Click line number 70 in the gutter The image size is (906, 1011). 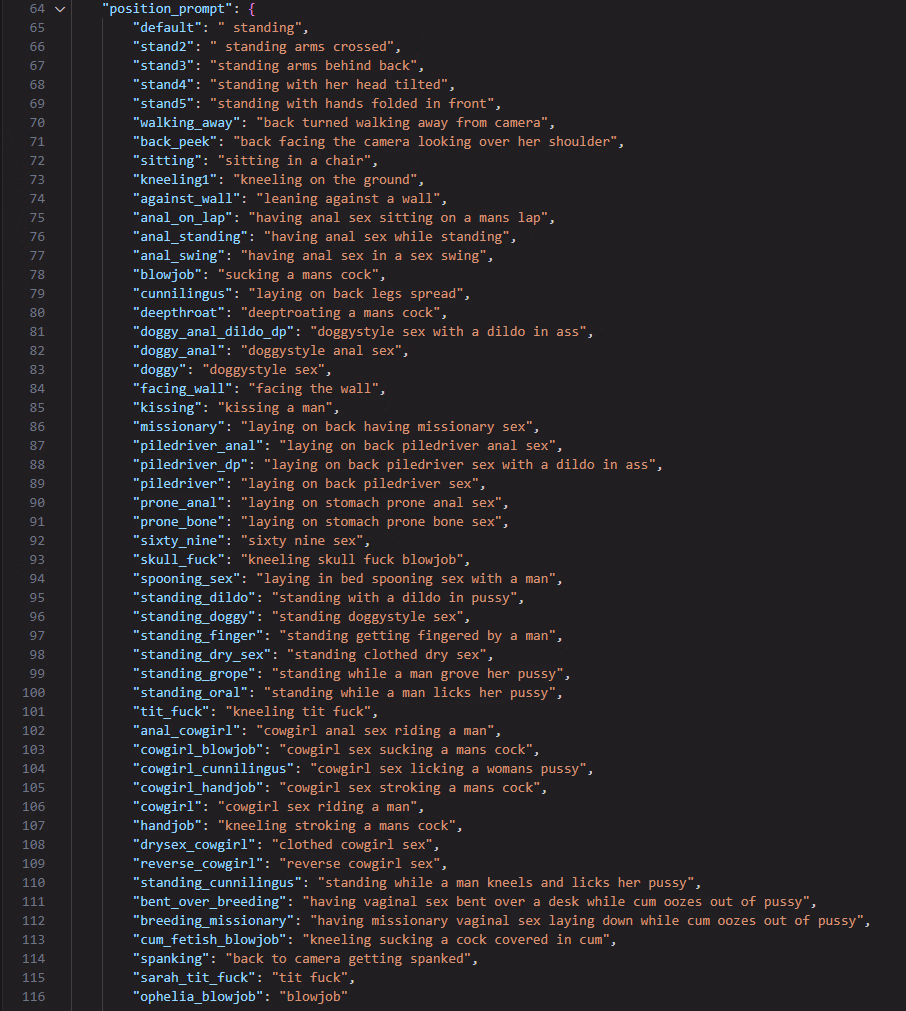[x=37, y=123]
